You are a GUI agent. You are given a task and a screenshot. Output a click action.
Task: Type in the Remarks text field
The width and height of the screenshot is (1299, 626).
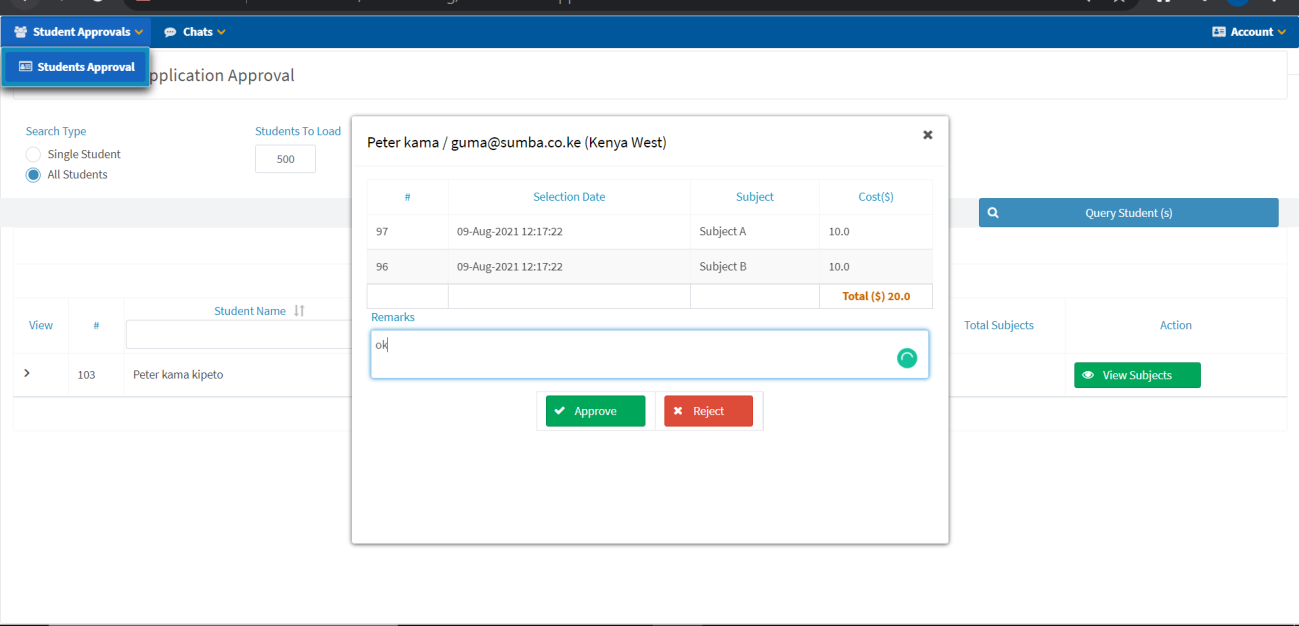coord(630,354)
